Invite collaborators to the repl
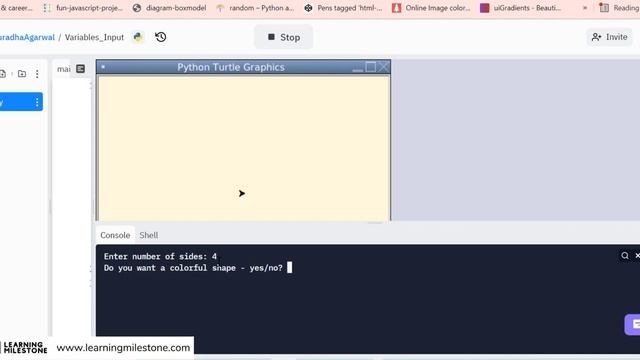Image resolution: width=640 pixels, height=360 pixels. [609, 37]
